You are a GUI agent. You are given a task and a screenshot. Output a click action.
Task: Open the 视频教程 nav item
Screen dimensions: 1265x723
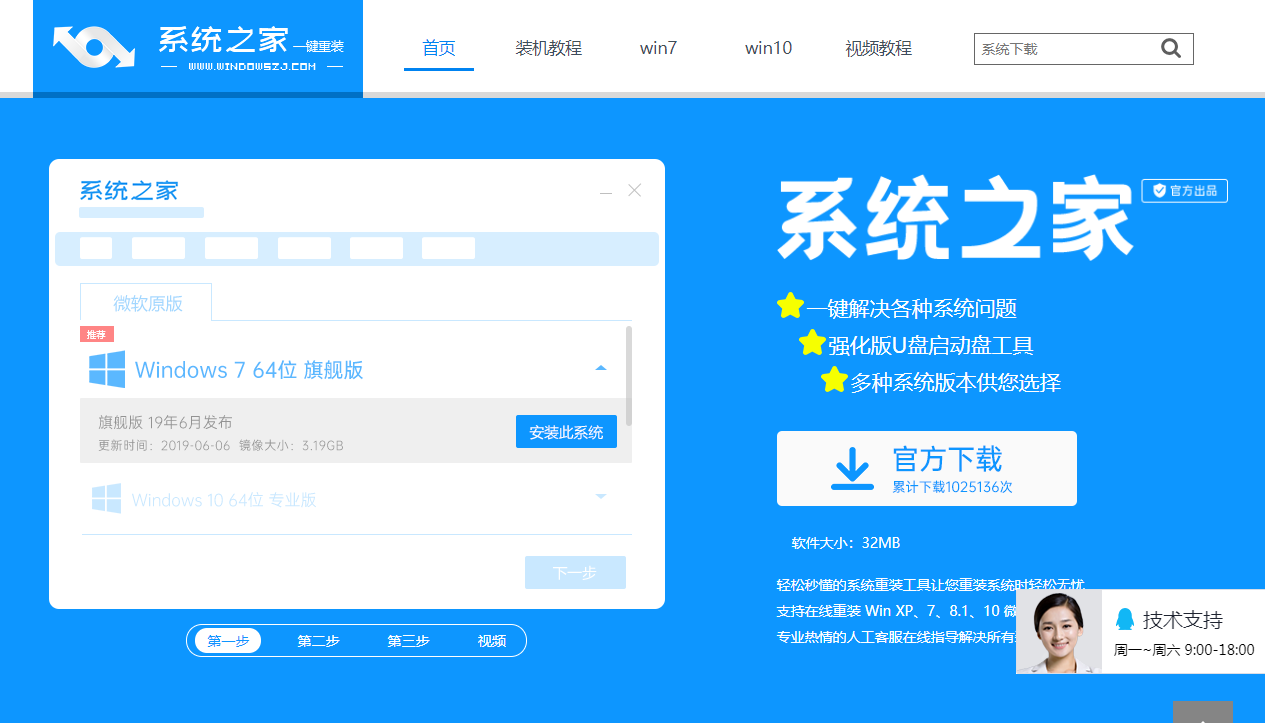click(x=879, y=48)
